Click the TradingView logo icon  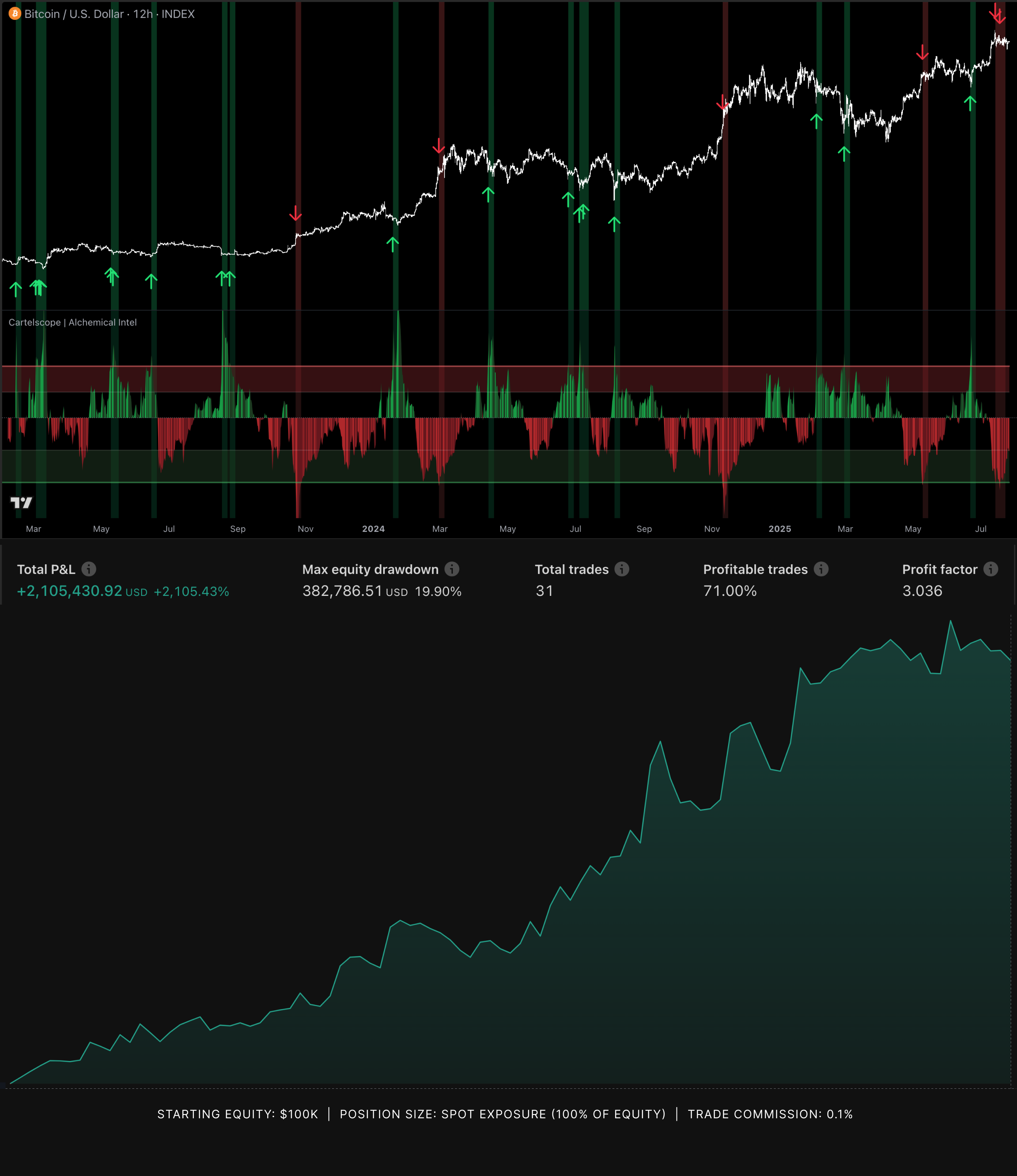22,502
